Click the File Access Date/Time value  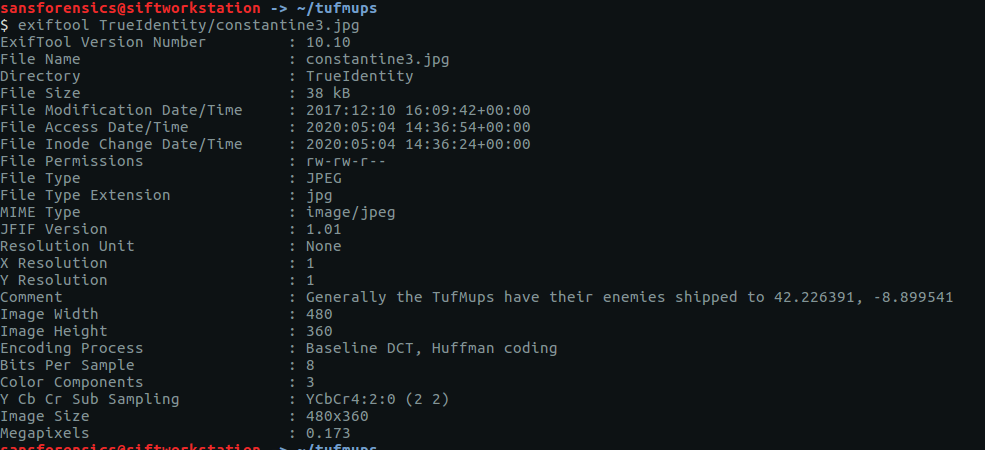[418, 127]
